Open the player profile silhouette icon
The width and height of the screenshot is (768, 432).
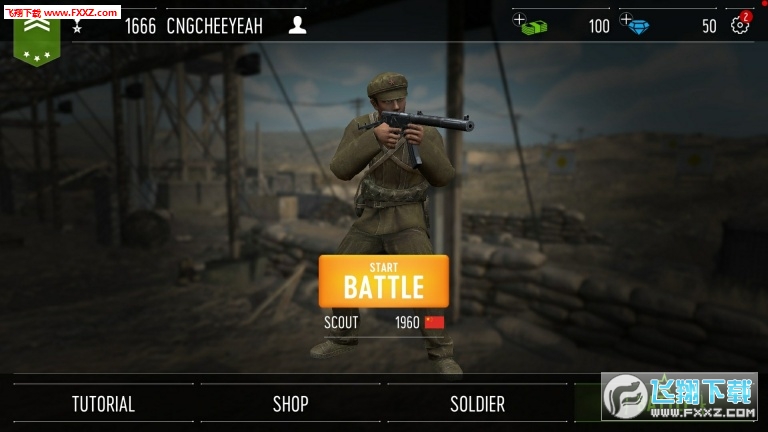297,25
